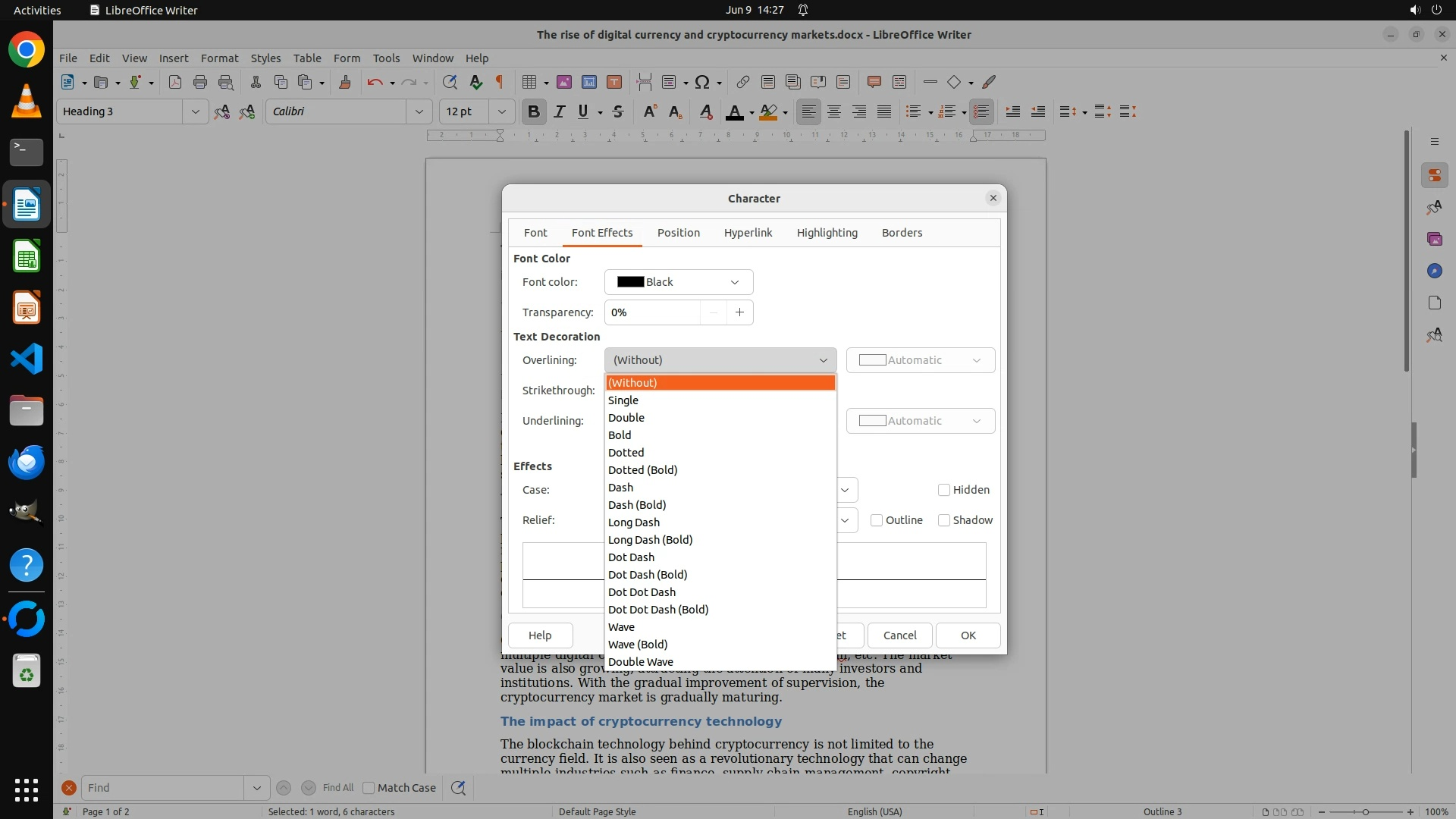Viewport: 1456px width, 819px height.
Task: Open Thunderbird from the dock
Action: [27, 462]
